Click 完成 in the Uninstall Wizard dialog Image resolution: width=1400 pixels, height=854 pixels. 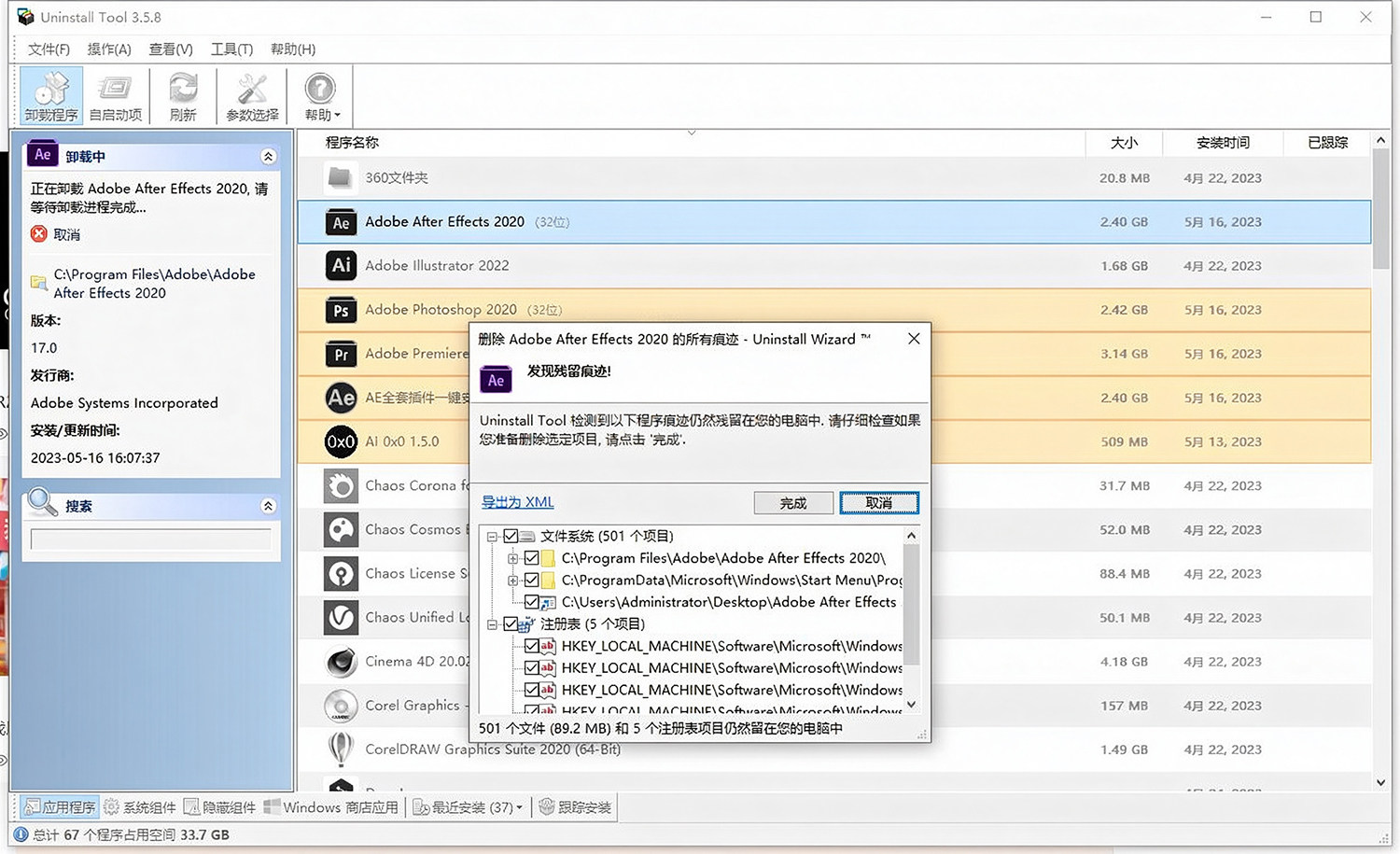pos(793,503)
